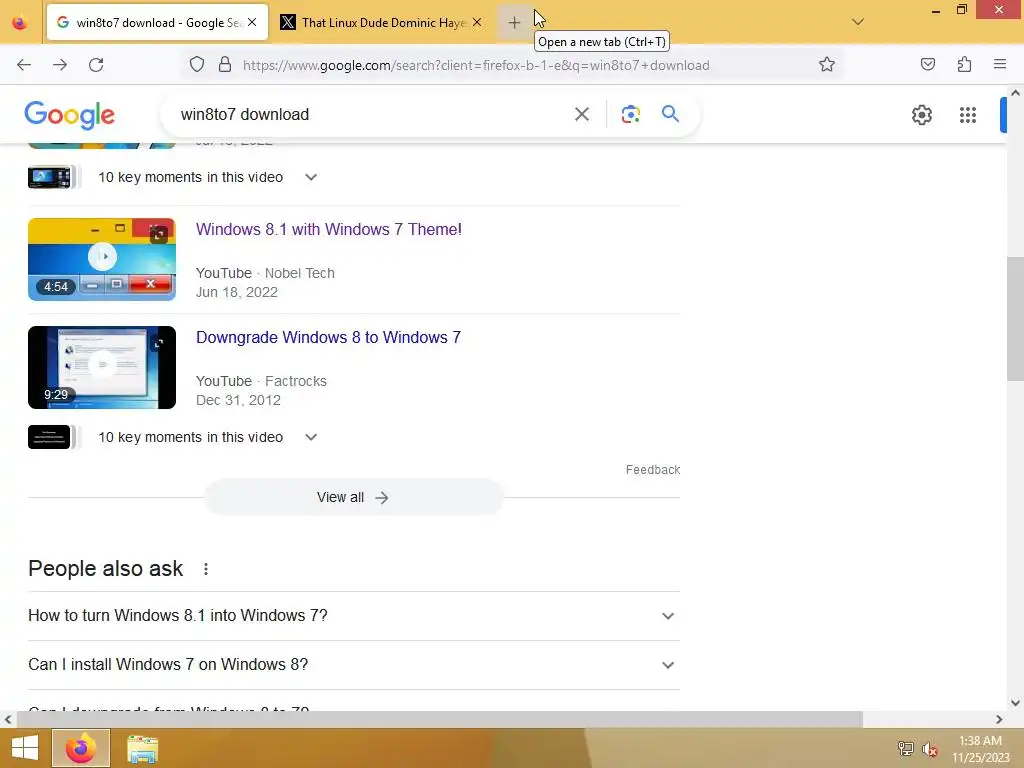Go back with the browser back arrow
Image resolution: width=1024 pixels, height=768 pixels.
pos(24,65)
